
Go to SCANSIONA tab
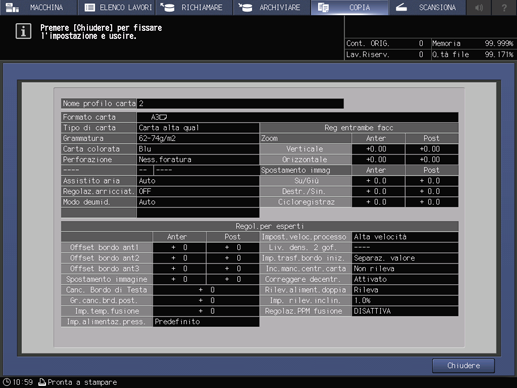(x=427, y=7)
